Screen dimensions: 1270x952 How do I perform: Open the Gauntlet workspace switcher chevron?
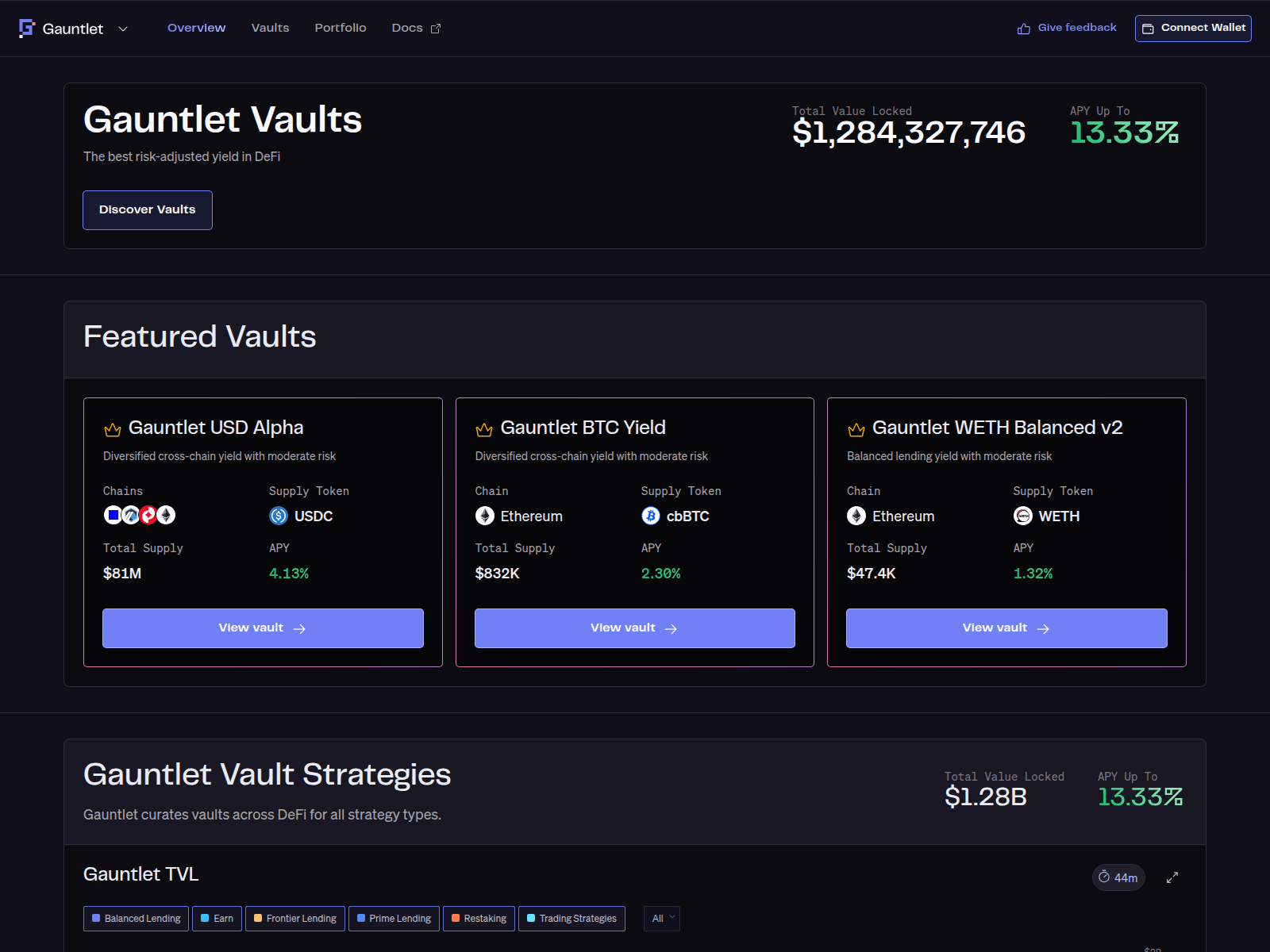tap(122, 29)
